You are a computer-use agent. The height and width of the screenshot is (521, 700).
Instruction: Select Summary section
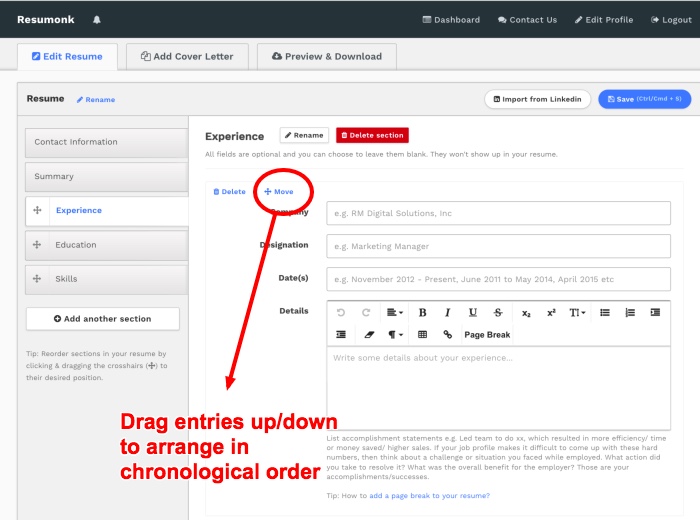click(107, 177)
